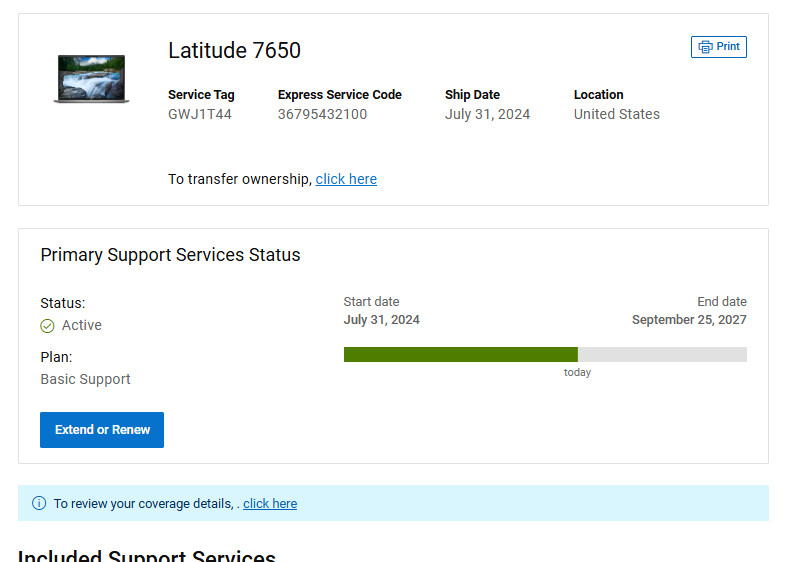Select the Service Tag value GWJ1T44
The height and width of the screenshot is (562, 806).
[x=200, y=114]
